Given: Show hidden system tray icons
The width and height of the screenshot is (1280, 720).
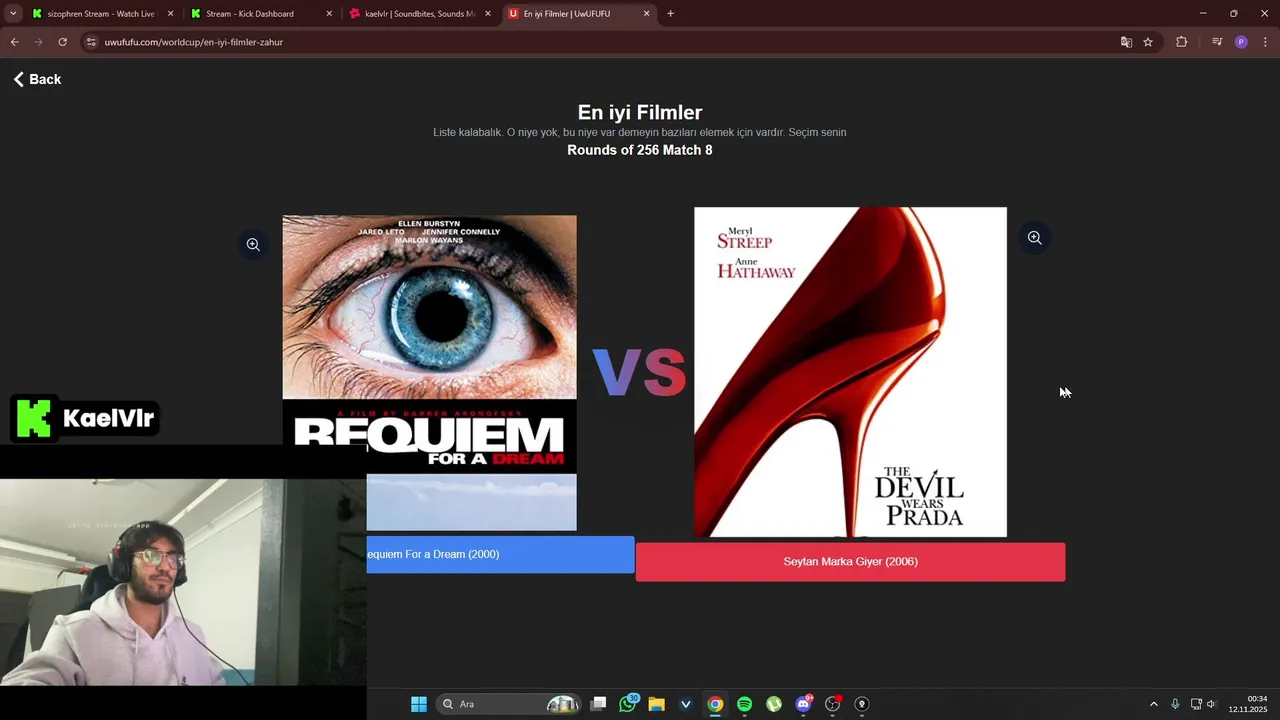Looking at the screenshot, I should (x=1153, y=704).
